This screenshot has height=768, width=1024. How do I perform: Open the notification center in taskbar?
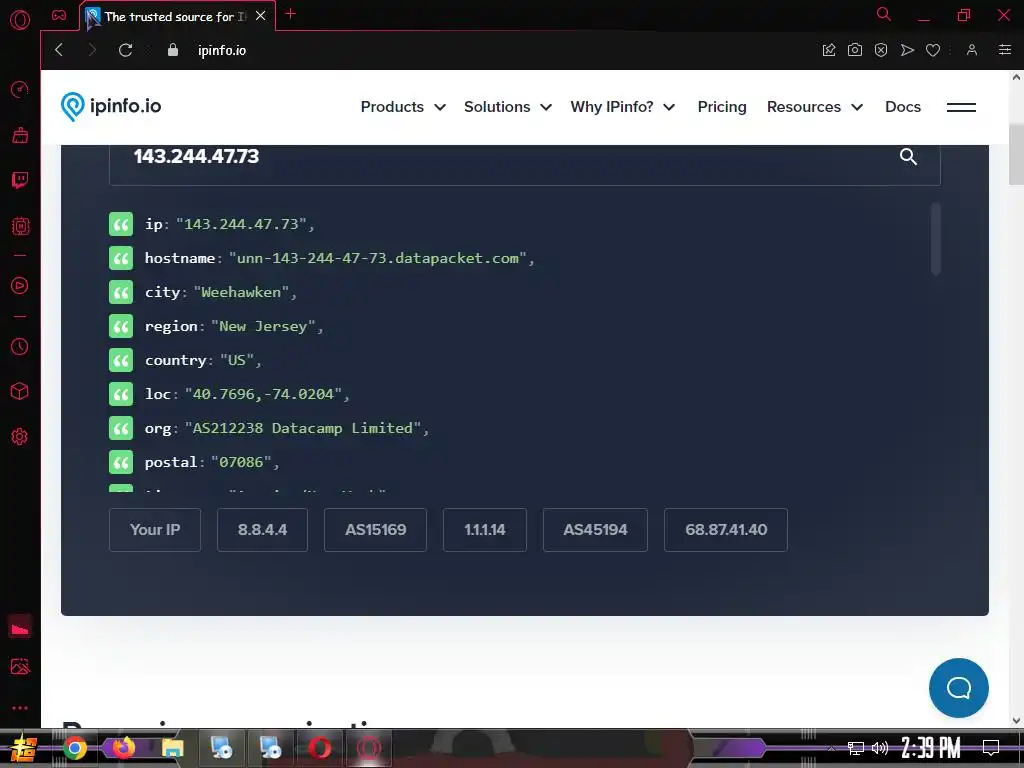[x=991, y=748]
